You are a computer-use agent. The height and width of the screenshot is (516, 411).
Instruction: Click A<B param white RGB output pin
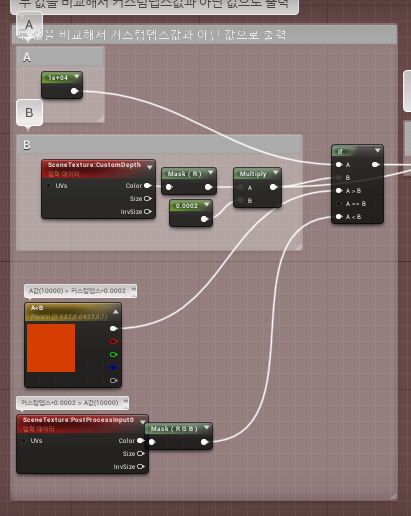pos(113,329)
